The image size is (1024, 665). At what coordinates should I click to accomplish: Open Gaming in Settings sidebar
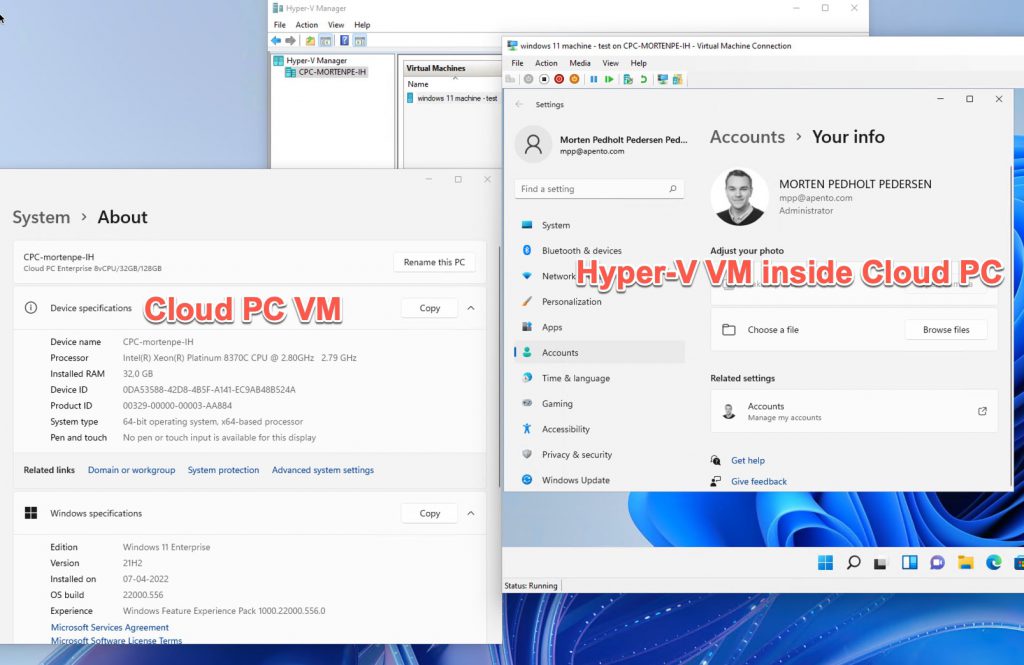(x=599, y=404)
